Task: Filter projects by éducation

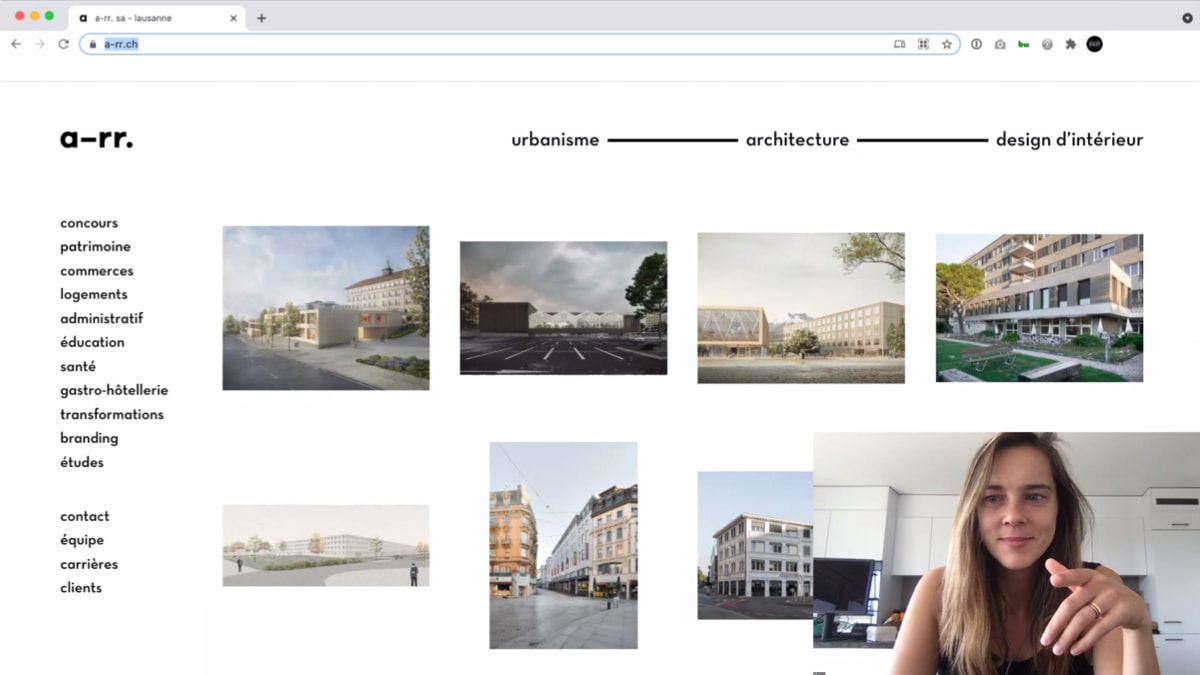Action: pos(92,342)
